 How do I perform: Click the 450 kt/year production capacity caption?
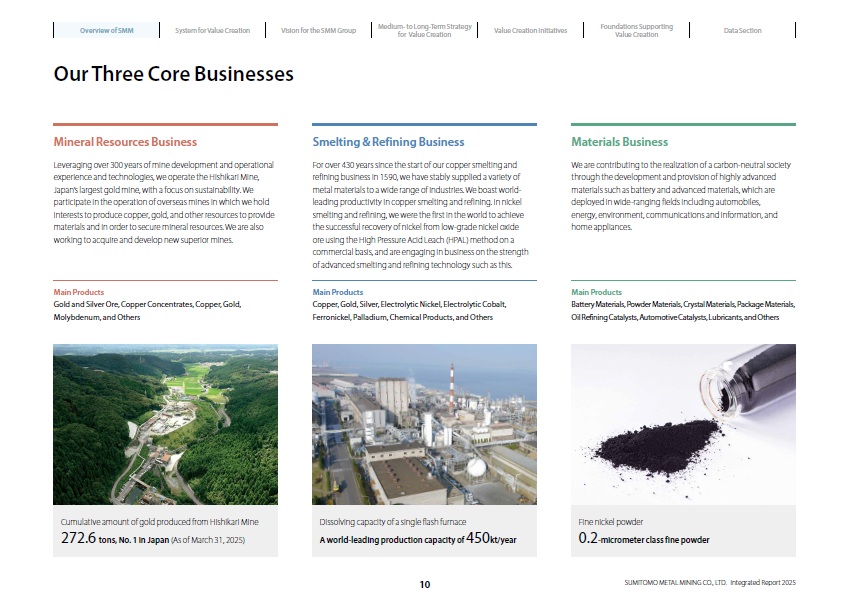point(417,539)
